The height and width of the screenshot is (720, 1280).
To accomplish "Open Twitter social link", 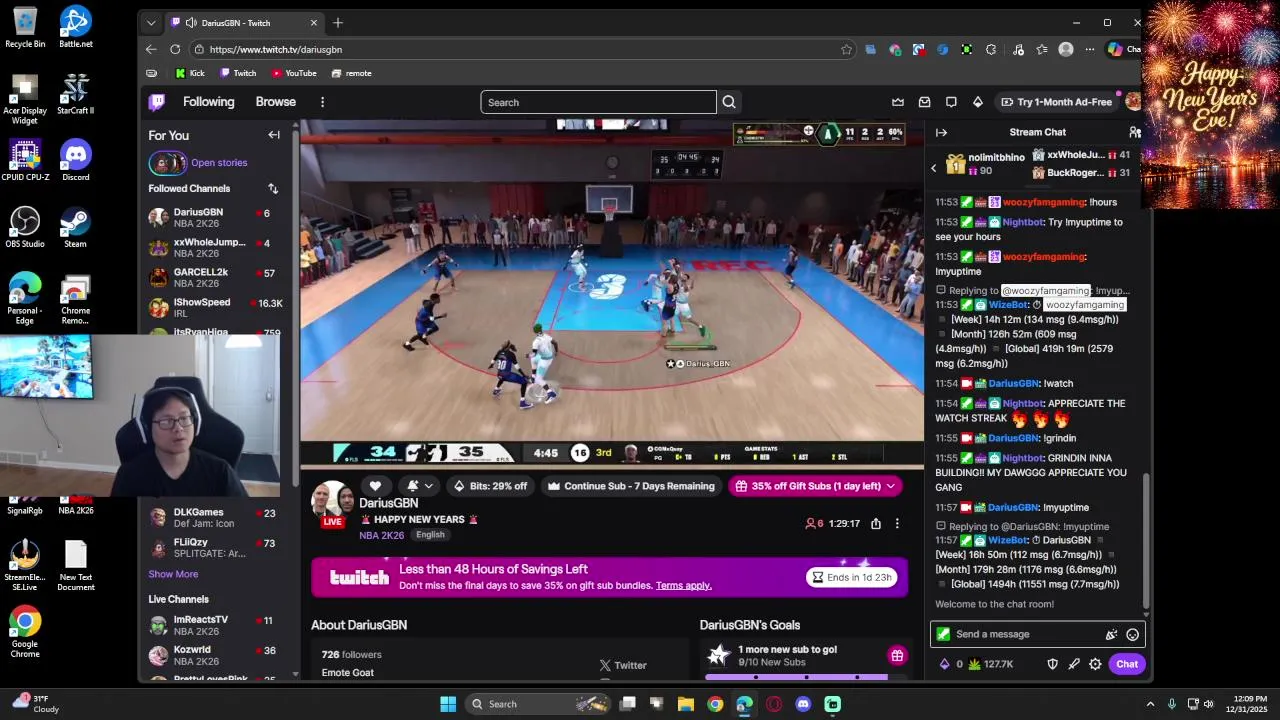I will tap(622, 665).
